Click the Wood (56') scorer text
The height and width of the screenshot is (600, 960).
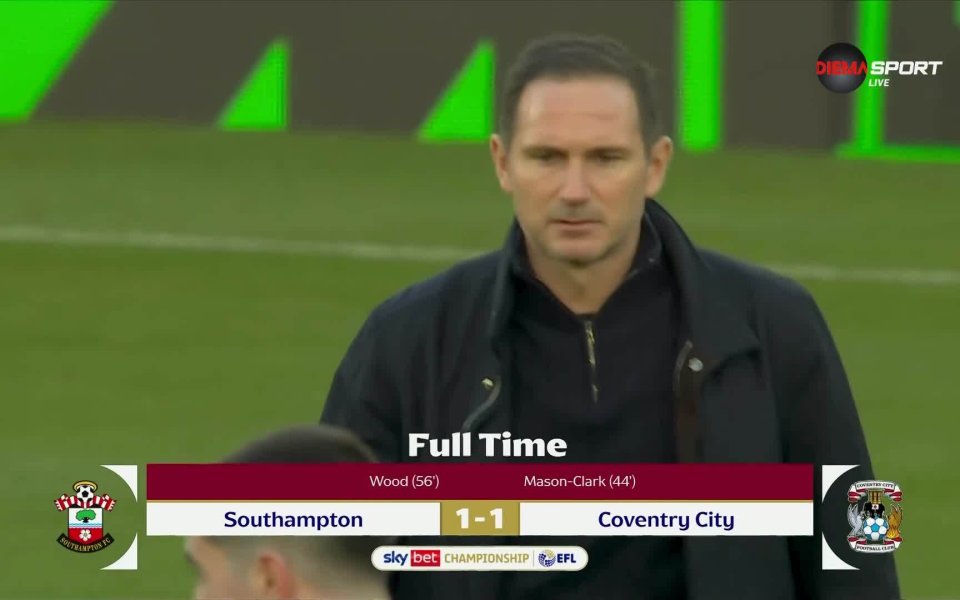click(404, 481)
